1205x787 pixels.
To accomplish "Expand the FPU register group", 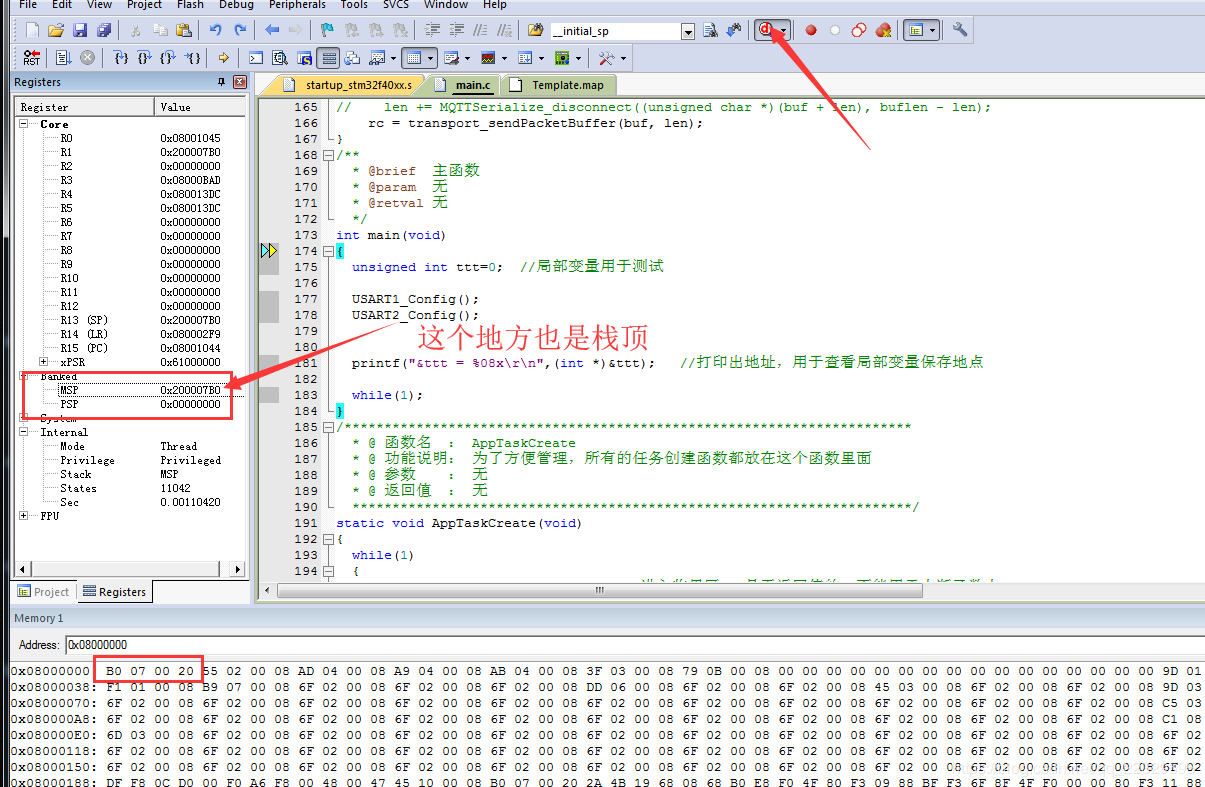I will (23, 516).
